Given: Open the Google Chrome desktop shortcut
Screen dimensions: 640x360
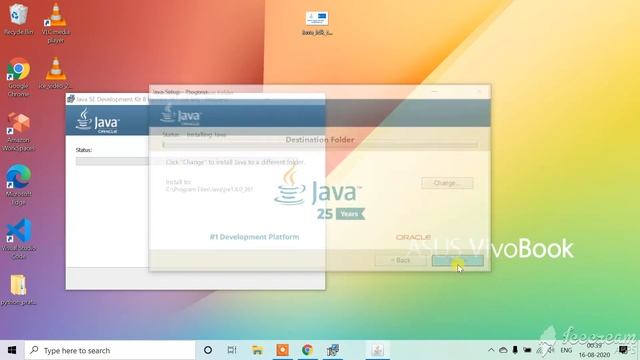Looking at the screenshot, I should (18, 78).
